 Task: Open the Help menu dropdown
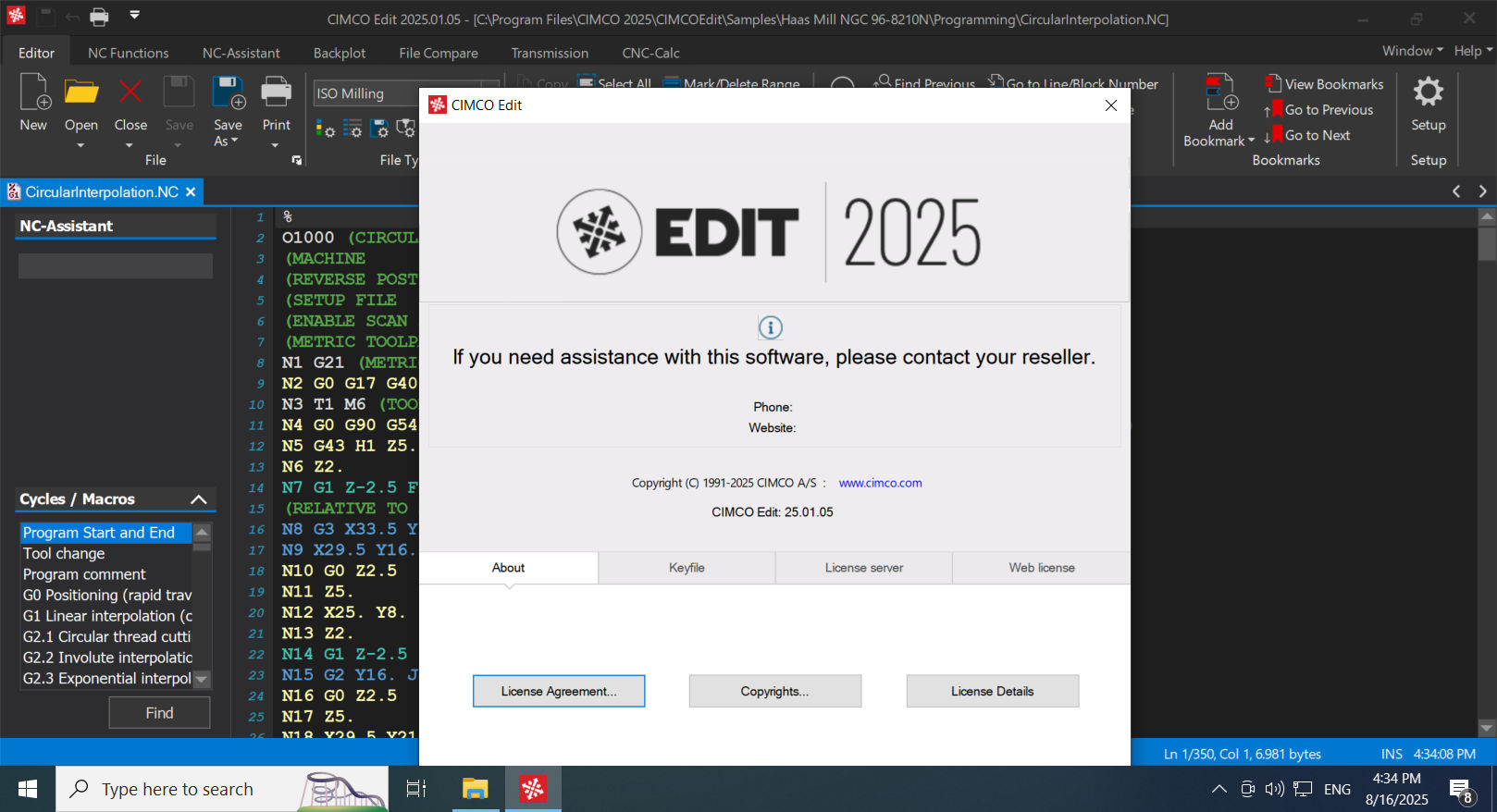pos(1473,51)
